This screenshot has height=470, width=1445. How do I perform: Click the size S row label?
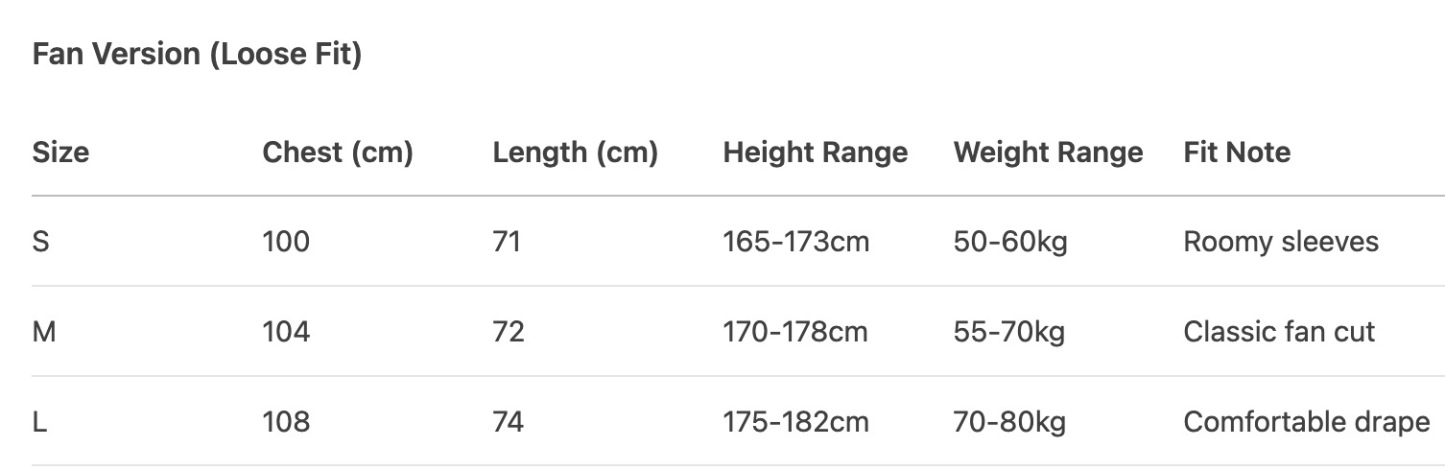pos(41,242)
